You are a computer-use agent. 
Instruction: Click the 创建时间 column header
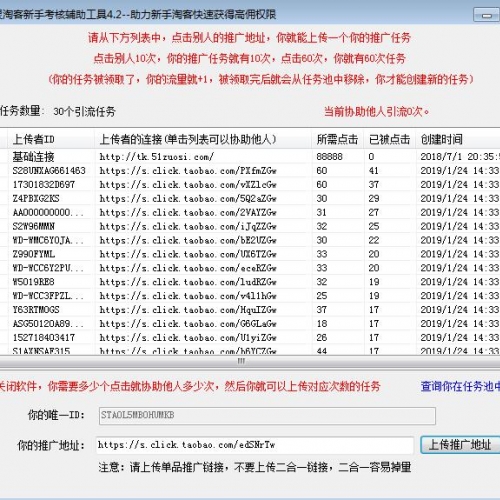pos(458,139)
